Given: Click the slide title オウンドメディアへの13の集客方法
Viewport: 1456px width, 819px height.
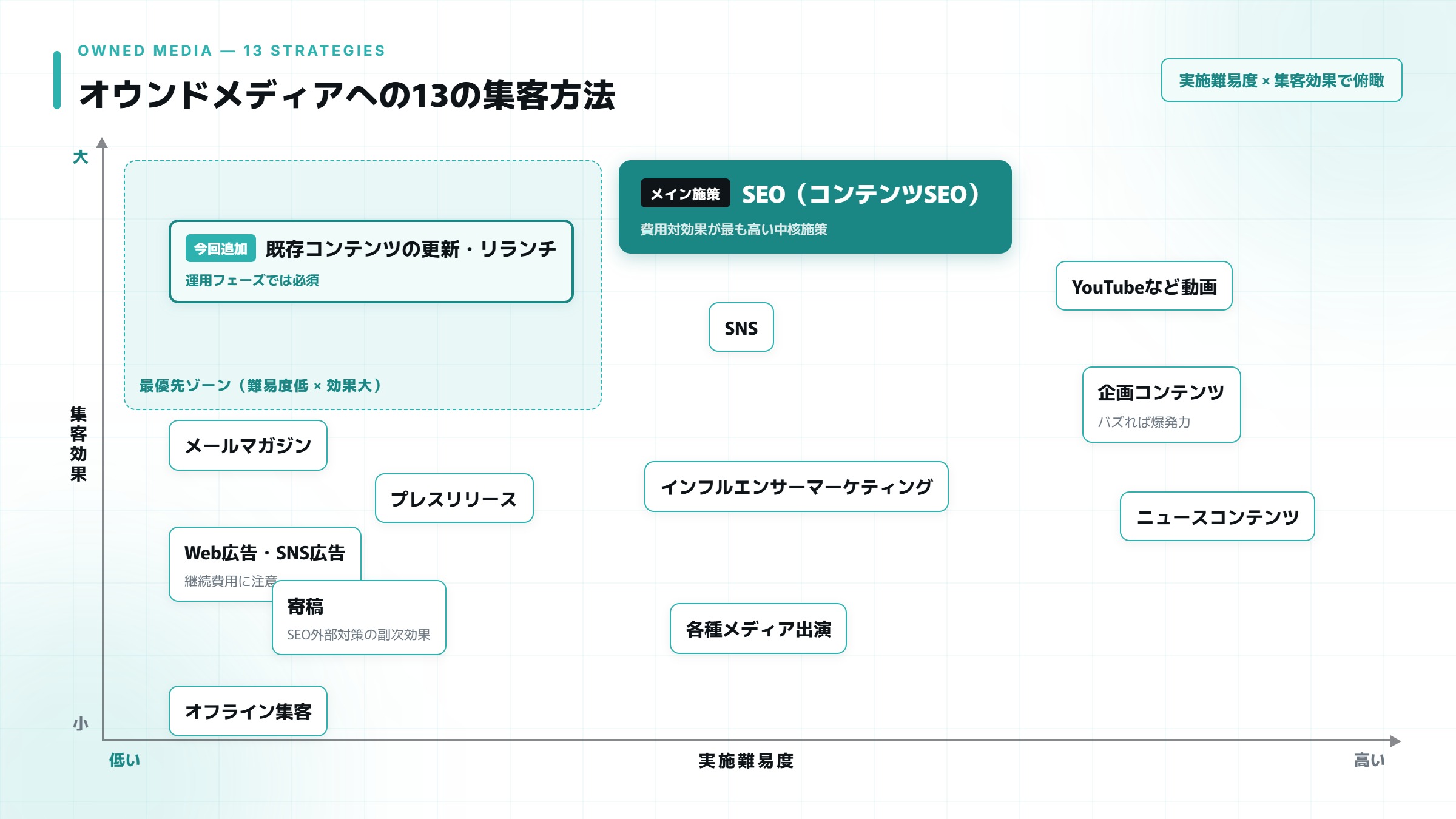Looking at the screenshot, I should (x=346, y=95).
